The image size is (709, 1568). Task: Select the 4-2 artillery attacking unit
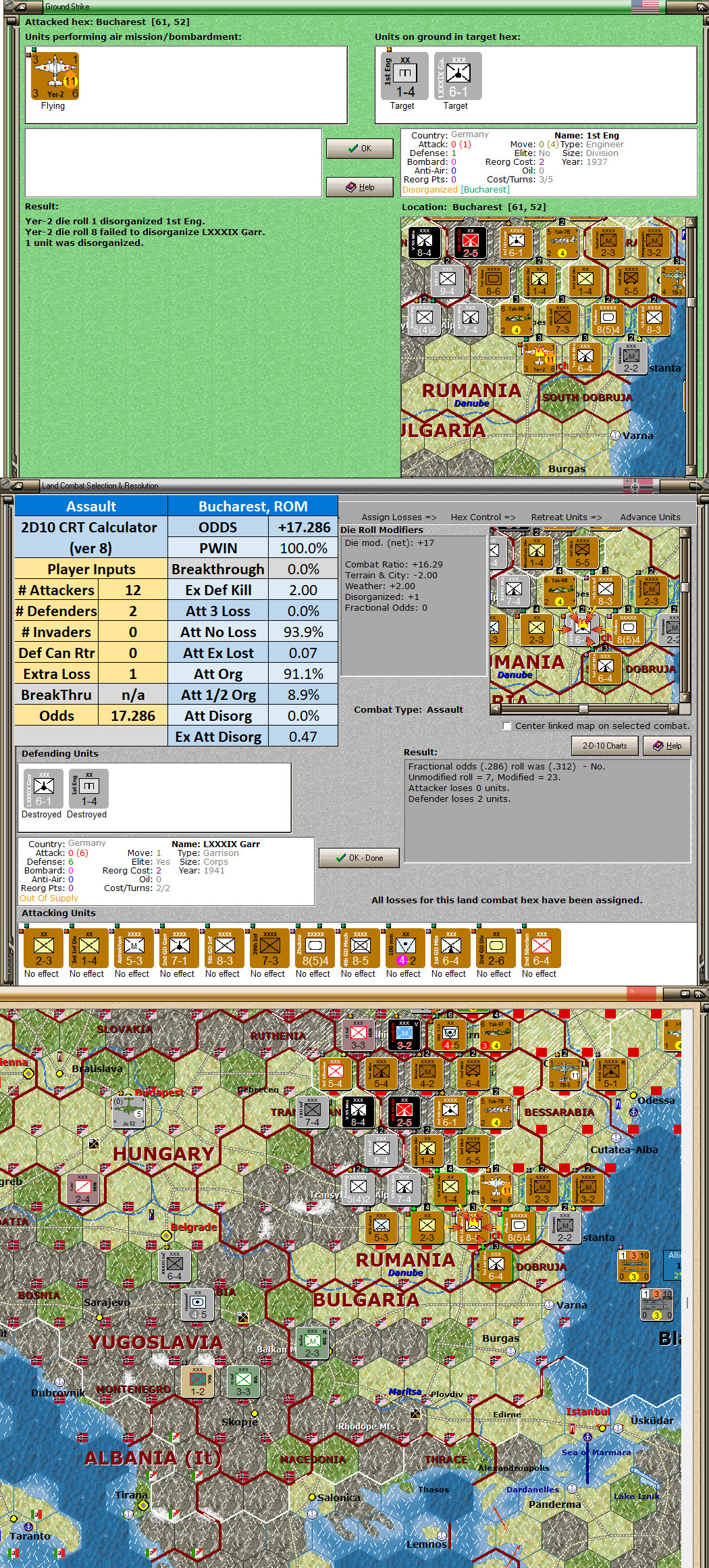point(405,948)
